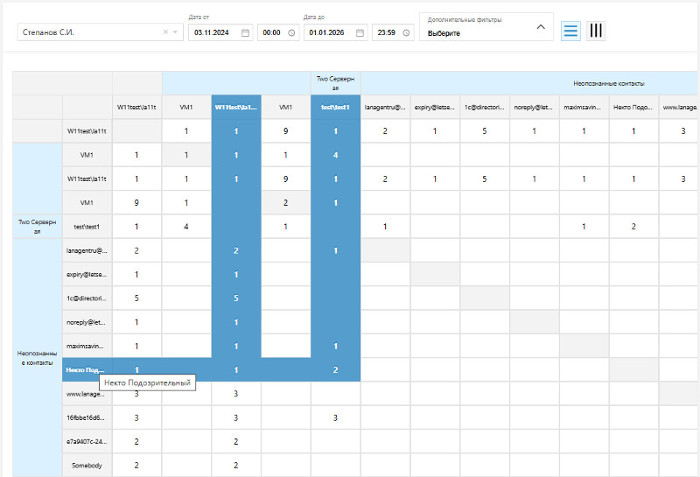Click the end date field 01.01.2026
700x477 pixels.
(x=328, y=32)
